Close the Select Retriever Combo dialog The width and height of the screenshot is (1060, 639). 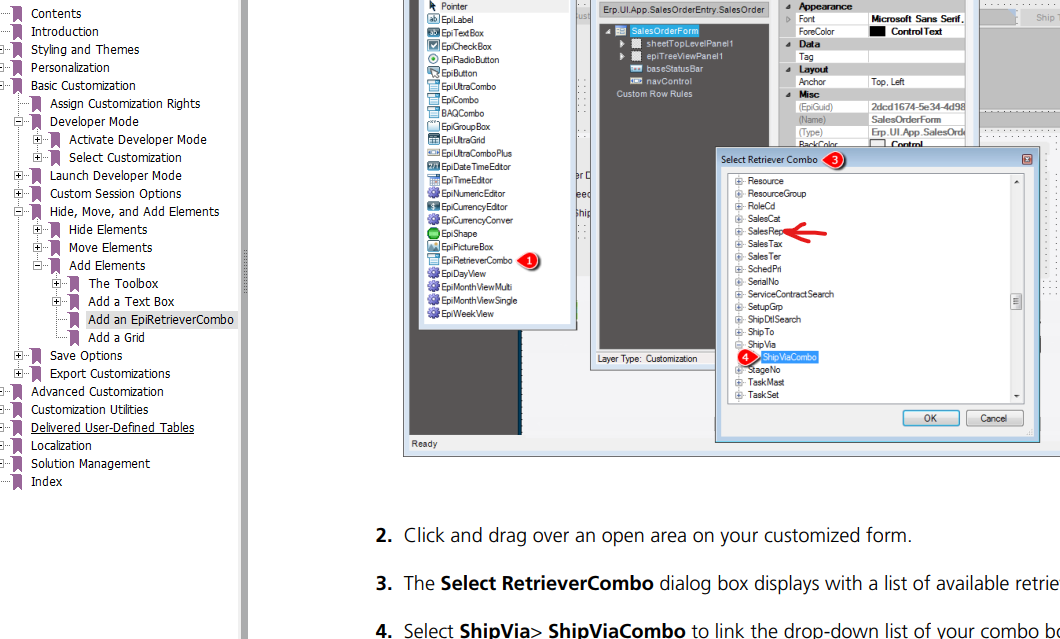coord(1027,160)
